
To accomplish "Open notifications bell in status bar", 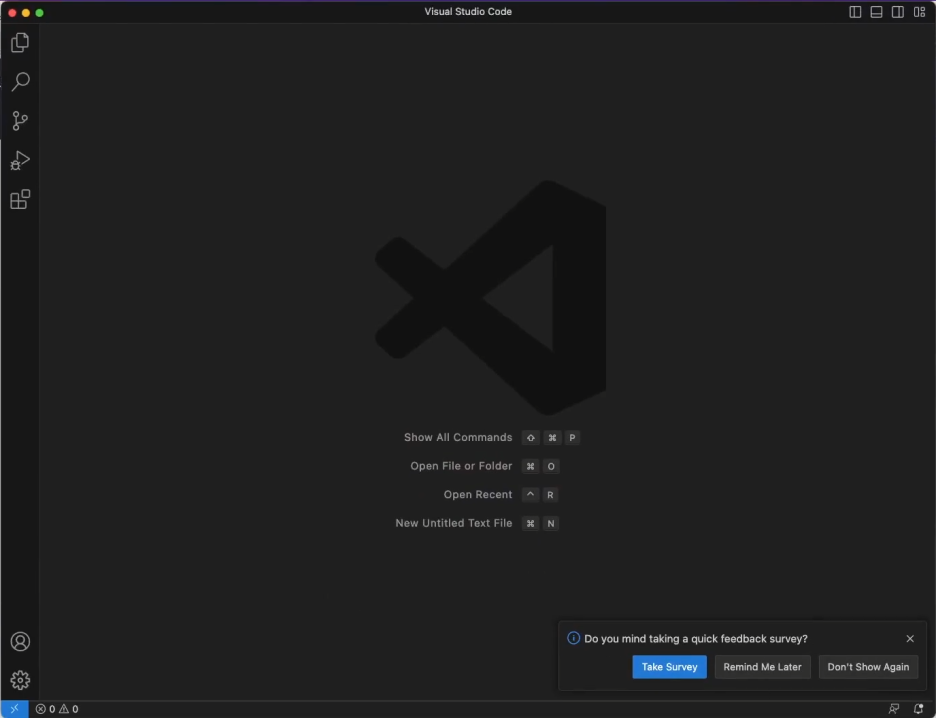I will 919,709.
